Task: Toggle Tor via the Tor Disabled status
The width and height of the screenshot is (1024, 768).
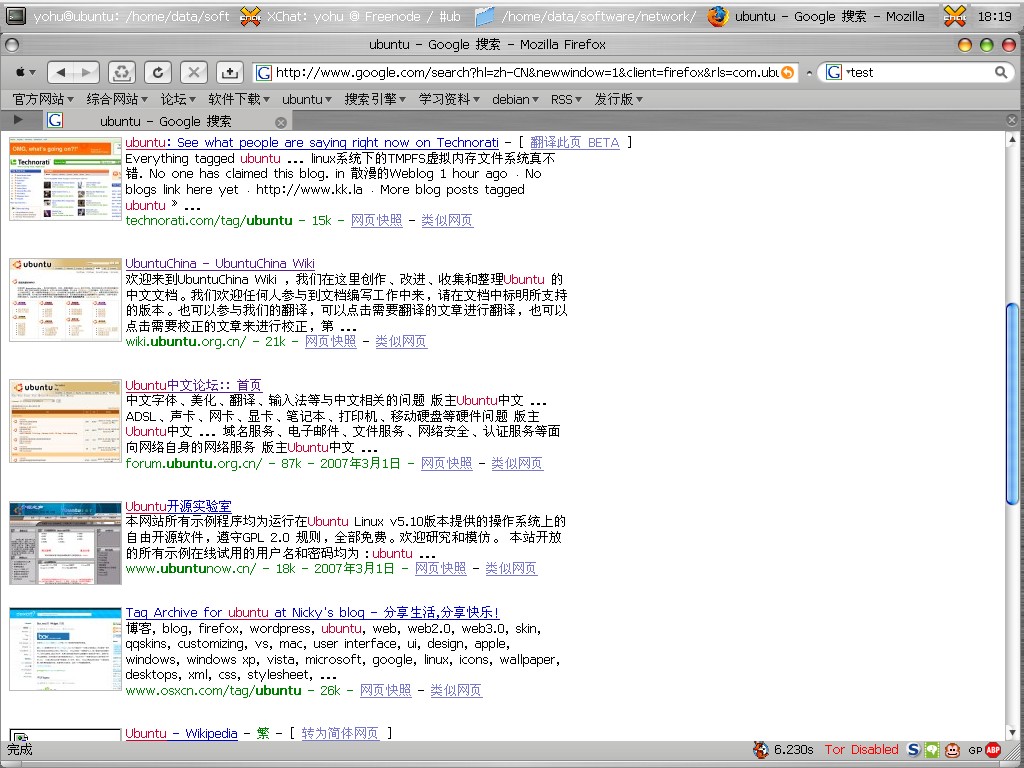Action: pyautogui.click(x=861, y=750)
